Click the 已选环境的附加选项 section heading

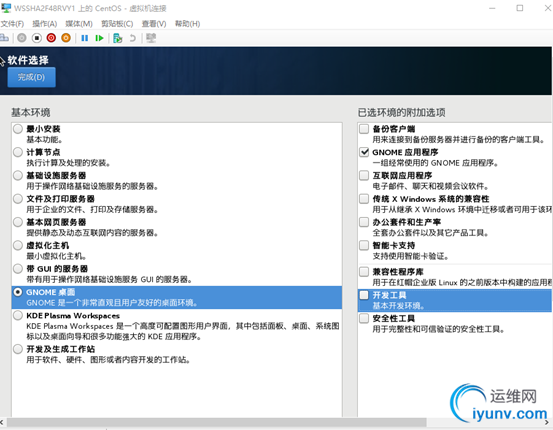[402, 113]
